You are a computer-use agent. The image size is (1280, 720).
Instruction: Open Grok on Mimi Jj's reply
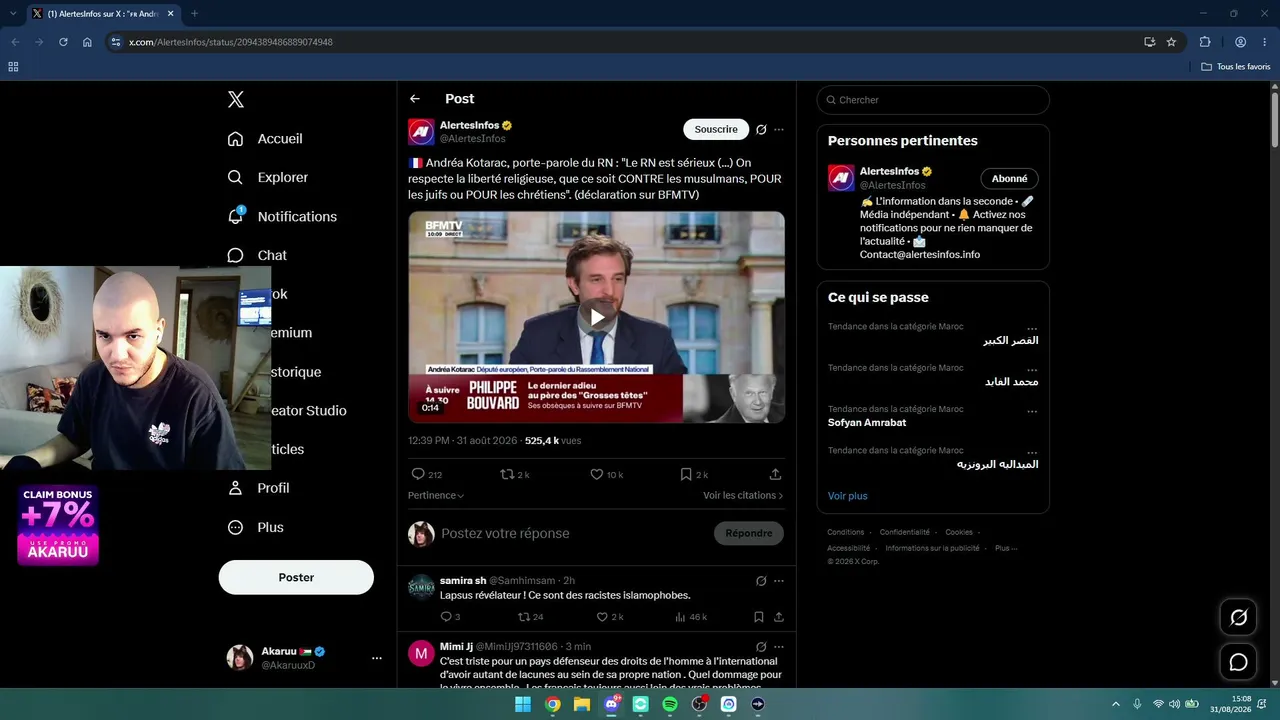pos(761,646)
